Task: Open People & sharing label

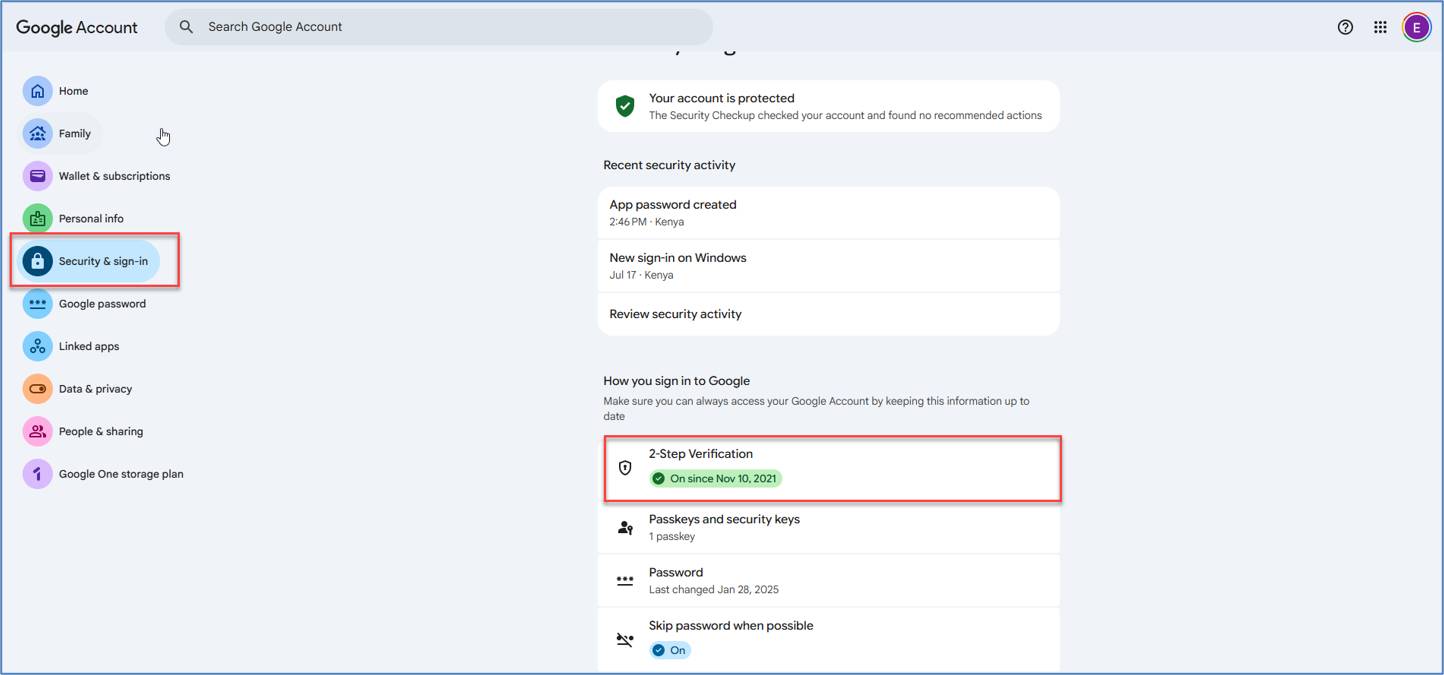Action: click(x=100, y=431)
